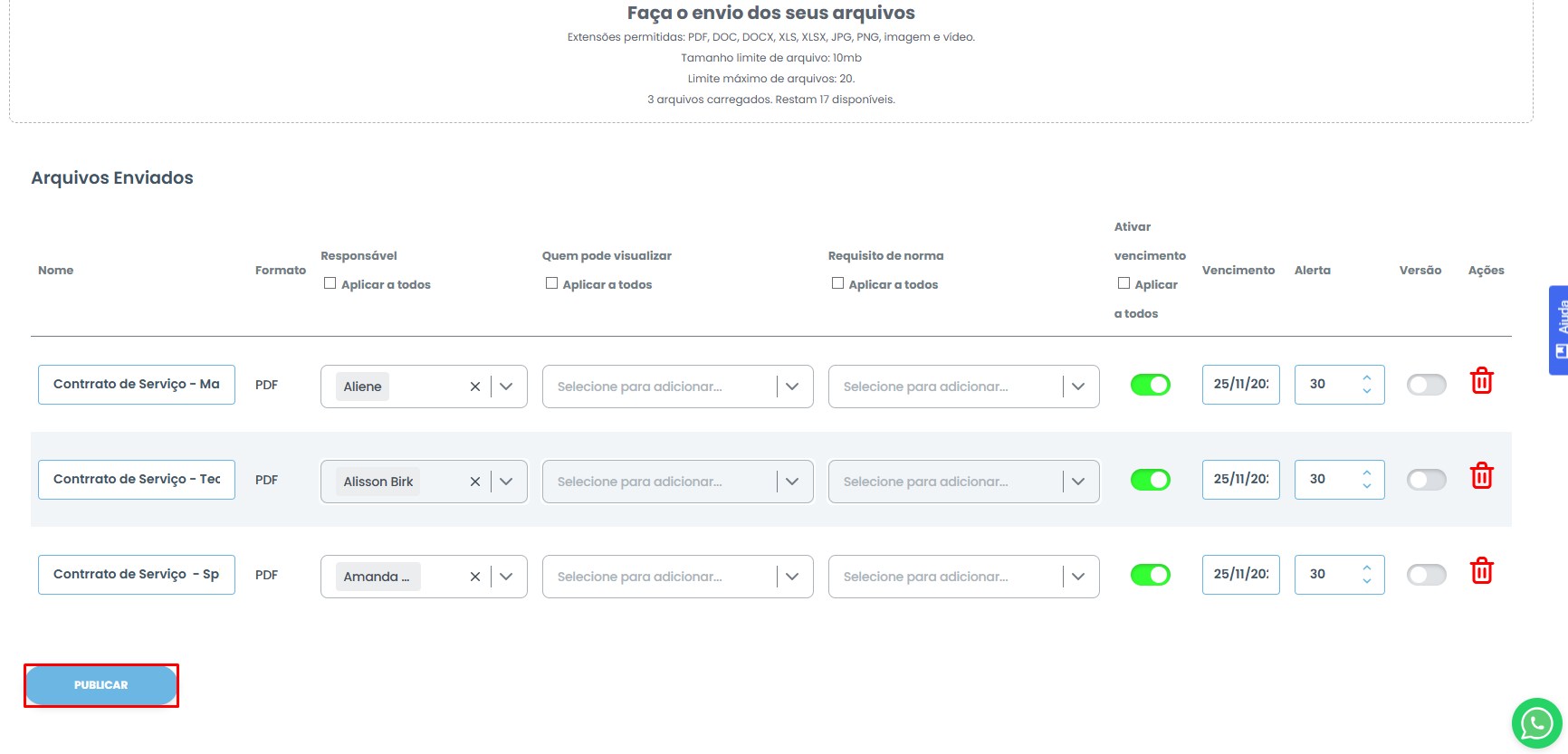Delete the first Contrato de Serviço - Ma file

[1481, 381]
